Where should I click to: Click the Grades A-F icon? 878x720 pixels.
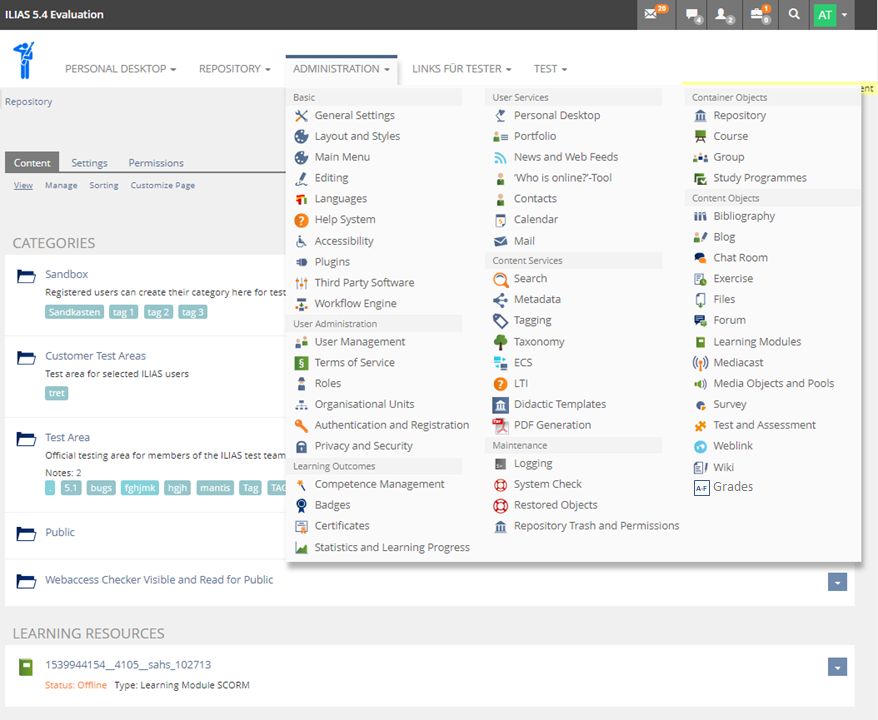(701, 488)
